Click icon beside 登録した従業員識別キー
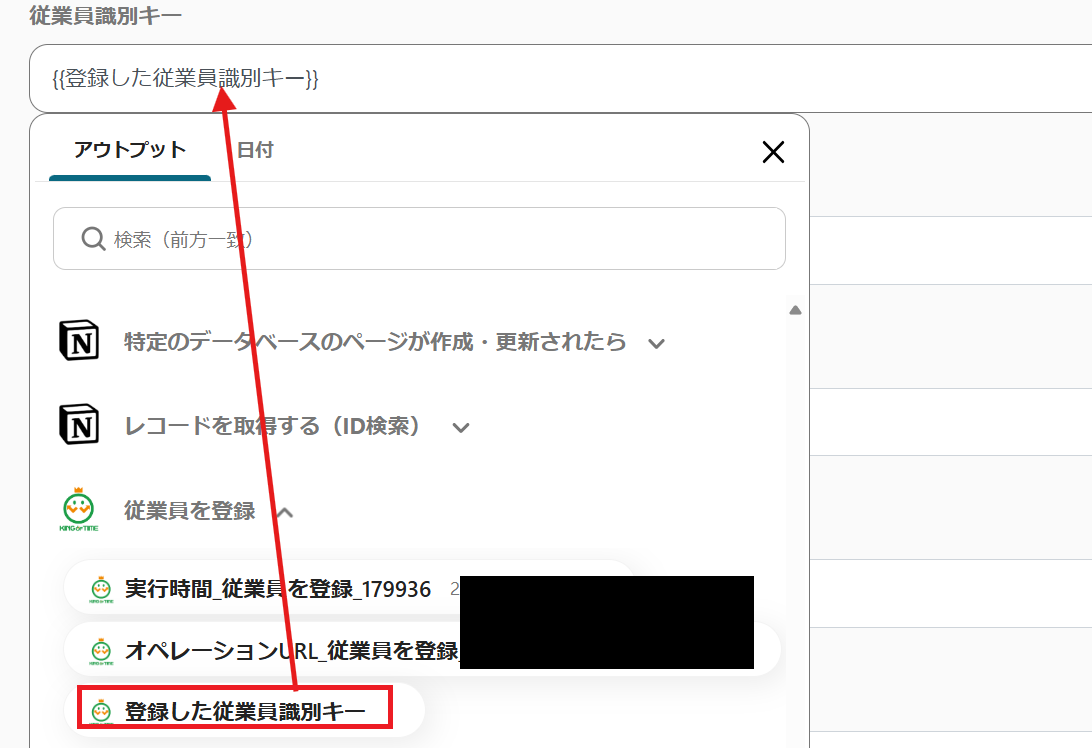Viewport: 1092px width, 748px height. coord(101,711)
